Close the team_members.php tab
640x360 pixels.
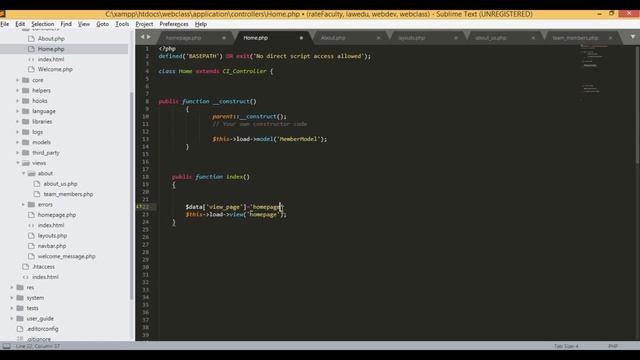tap(611, 38)
